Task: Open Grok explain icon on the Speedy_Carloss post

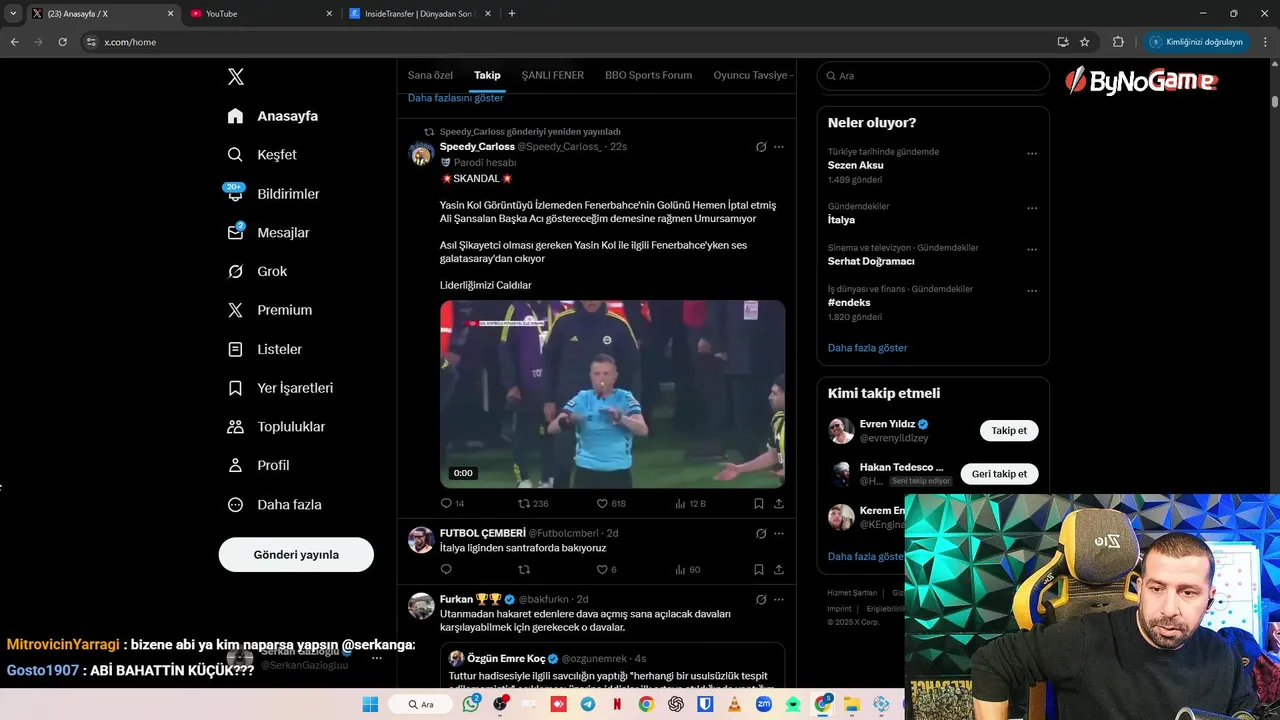Action: [761, 147]
